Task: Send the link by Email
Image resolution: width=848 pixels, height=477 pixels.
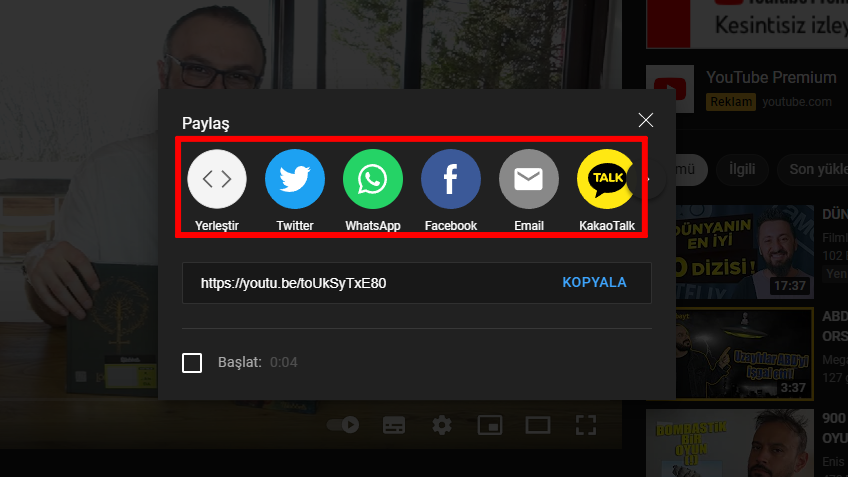Action: (529, 179)
